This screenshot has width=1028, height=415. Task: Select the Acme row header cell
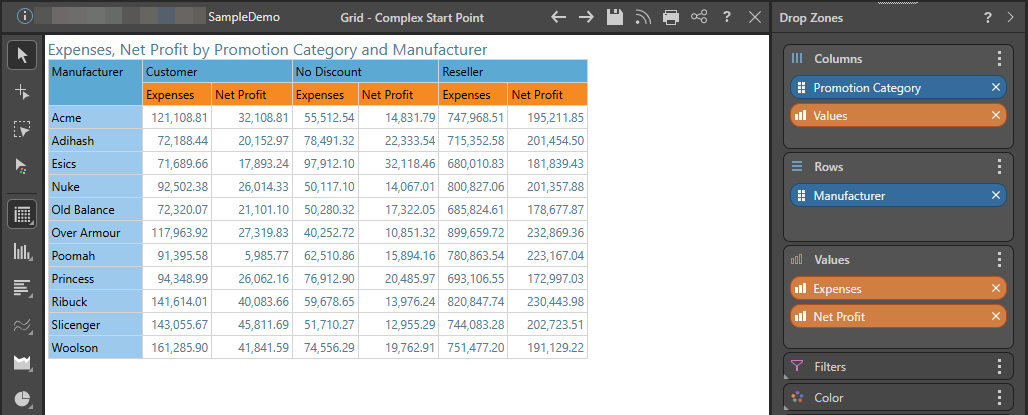point(95,118)
